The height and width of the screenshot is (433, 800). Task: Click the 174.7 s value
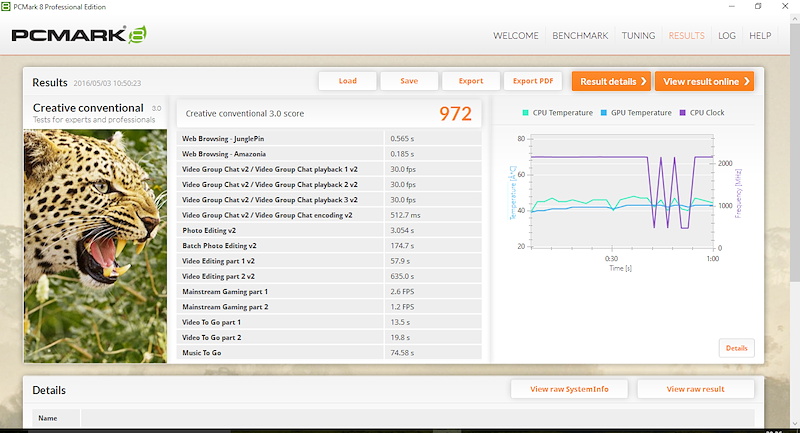[402, 246]
